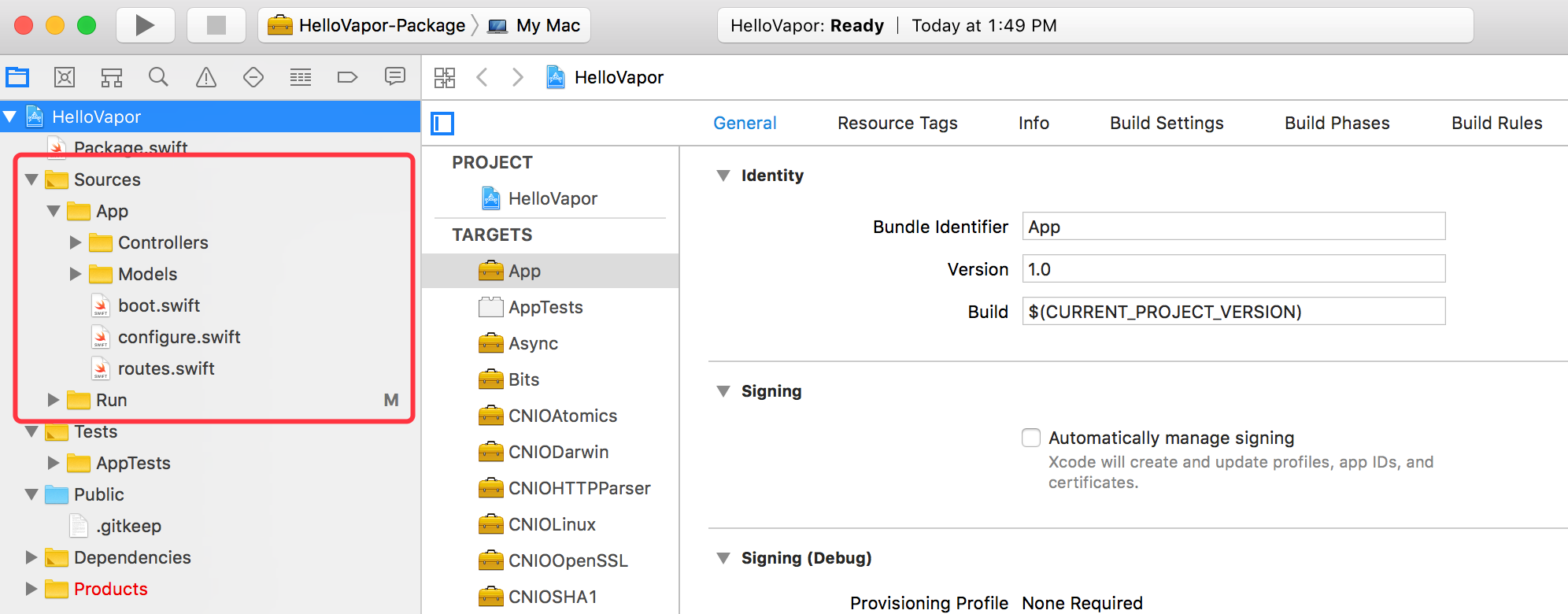
Task: Expand the Products folder
Action: tap(31, 589)
